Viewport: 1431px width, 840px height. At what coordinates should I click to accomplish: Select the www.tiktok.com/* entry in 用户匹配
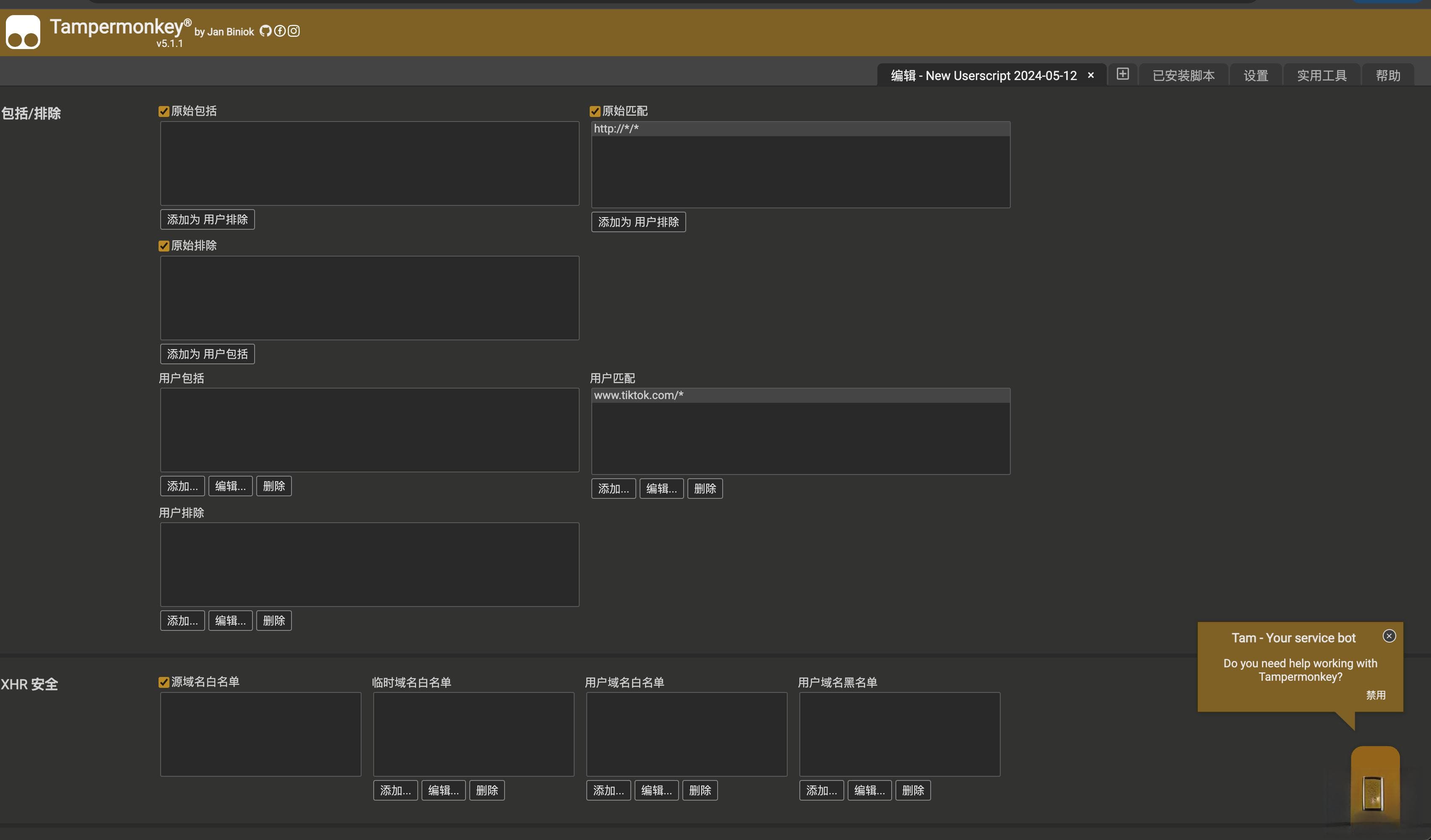(x=801, y=396)
